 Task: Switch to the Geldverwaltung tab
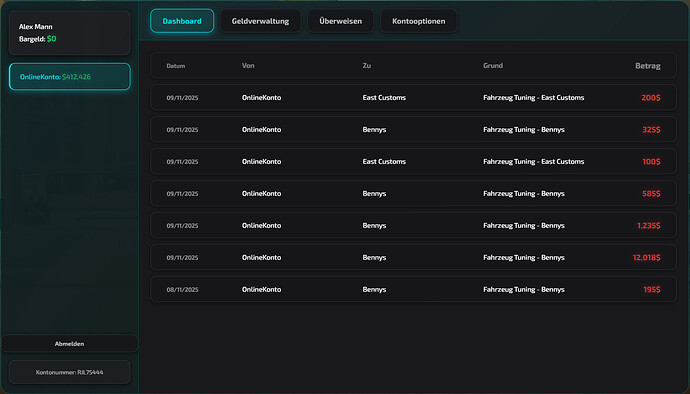click(x=260, y=21)
